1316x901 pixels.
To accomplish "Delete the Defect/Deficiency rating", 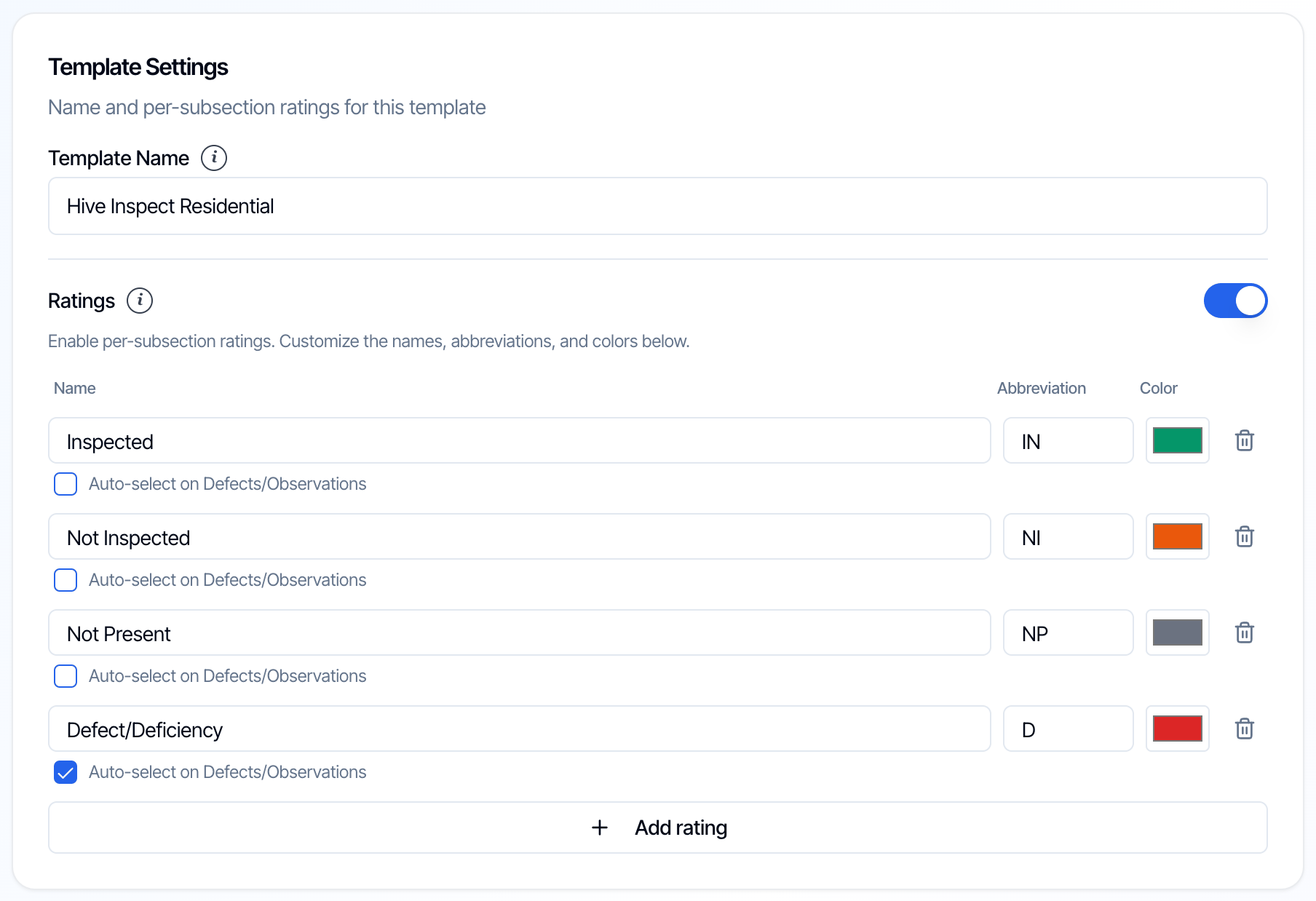I will (x=1245, y=729).
